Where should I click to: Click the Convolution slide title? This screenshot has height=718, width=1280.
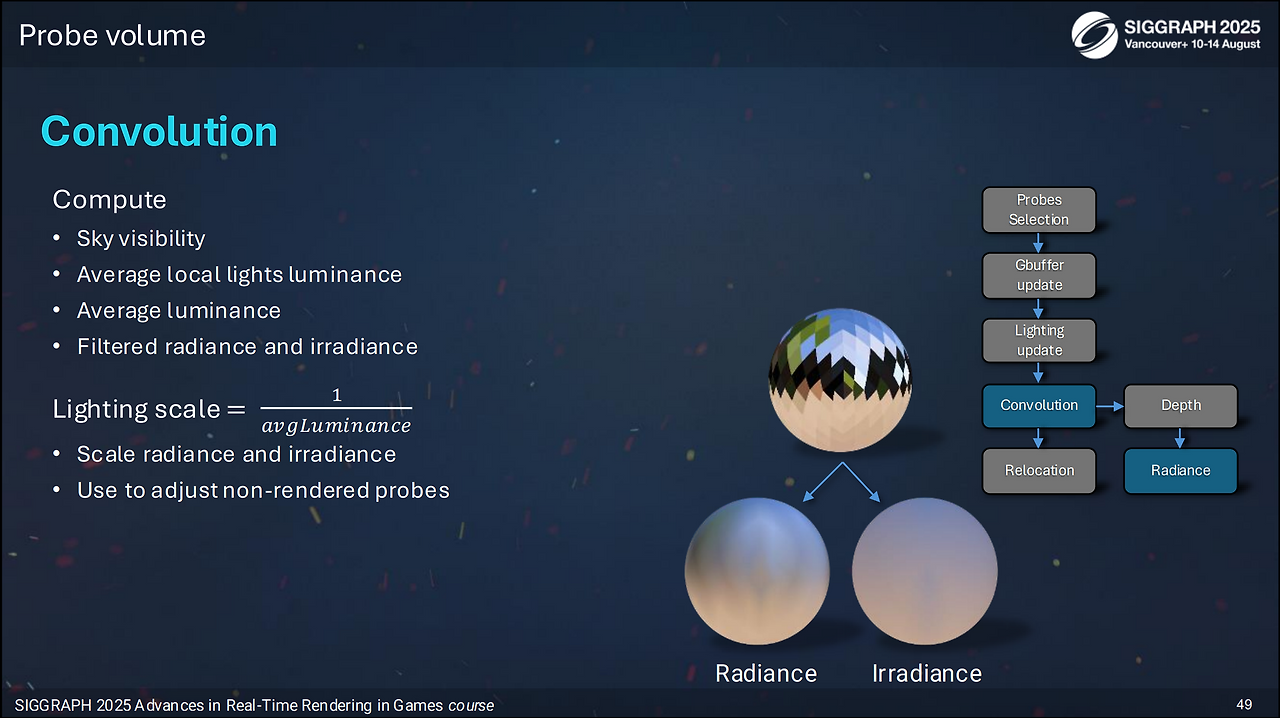point(159,132)
